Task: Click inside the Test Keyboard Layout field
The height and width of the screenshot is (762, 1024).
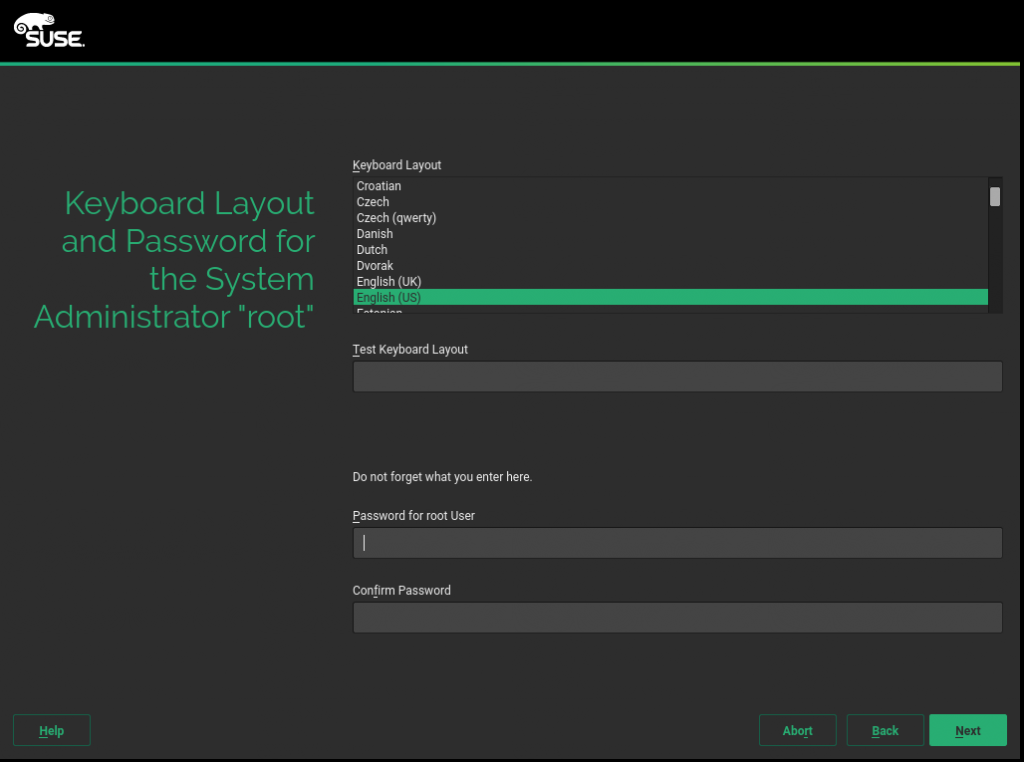Action: 677,376
